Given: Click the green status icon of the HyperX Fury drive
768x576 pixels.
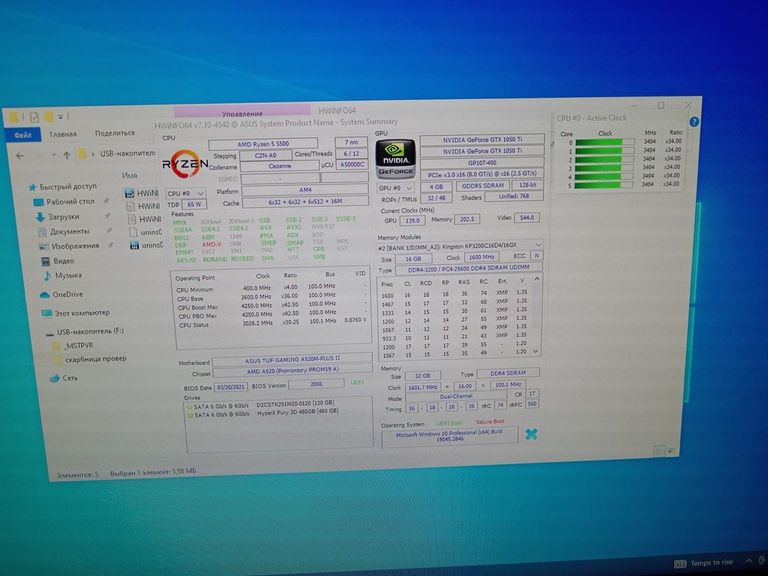Looking at the screenshot, I should coord(190,415).
